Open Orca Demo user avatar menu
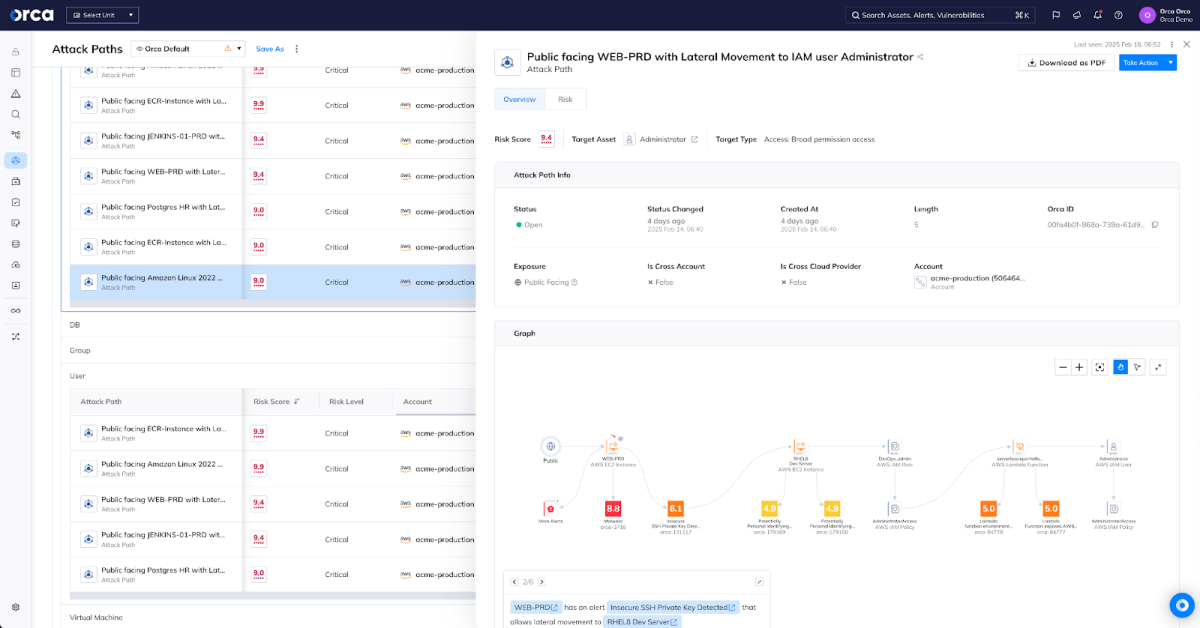The image size is (1200, 628). pos(1147,15)
